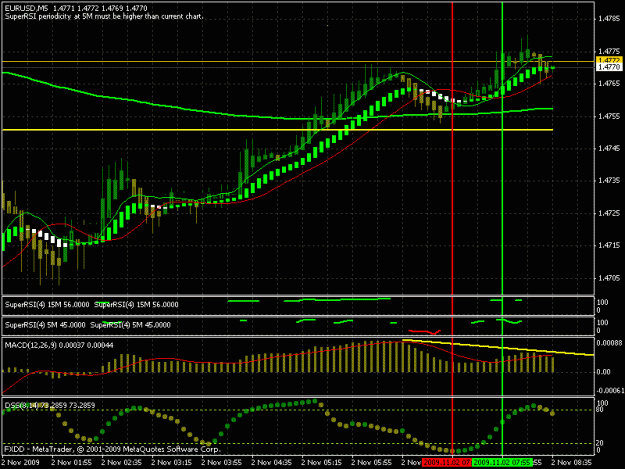Select yellow horizontal line at 1.4772 level
Image resolution: width=625 pixels, height=469 pixels.
click(x=298, y=61)
